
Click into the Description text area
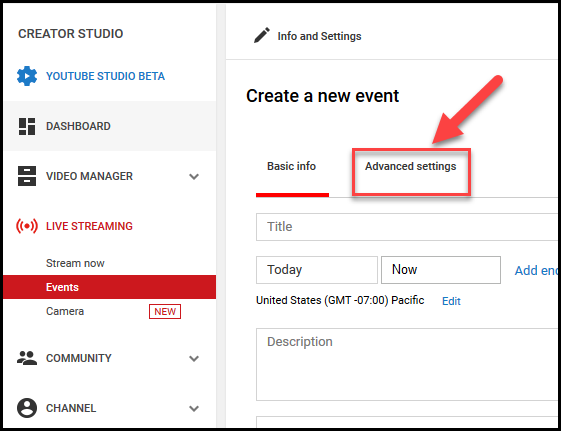[407, 364]
